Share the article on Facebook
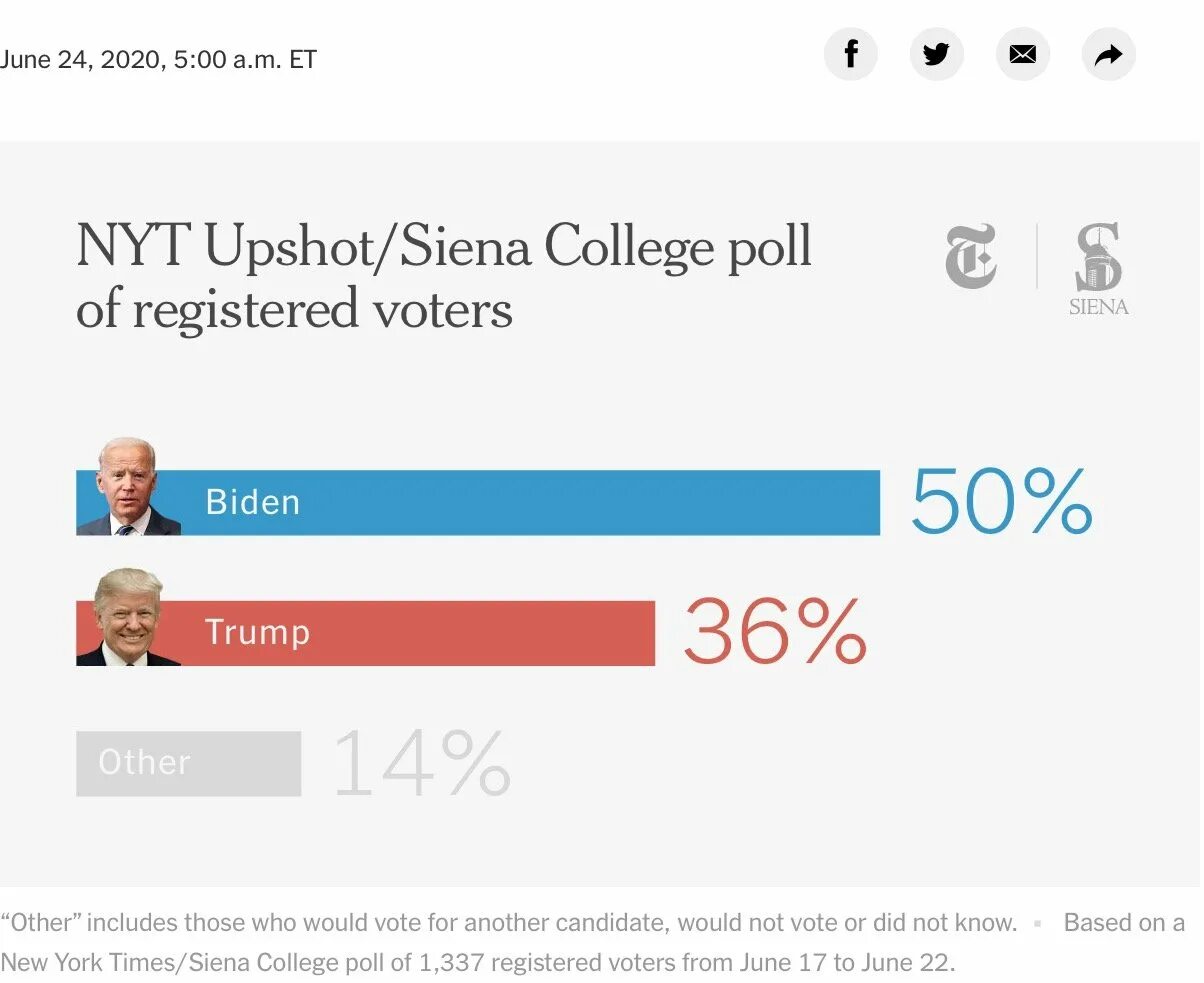Screen dimensions: 1204x983 [850, 54]
